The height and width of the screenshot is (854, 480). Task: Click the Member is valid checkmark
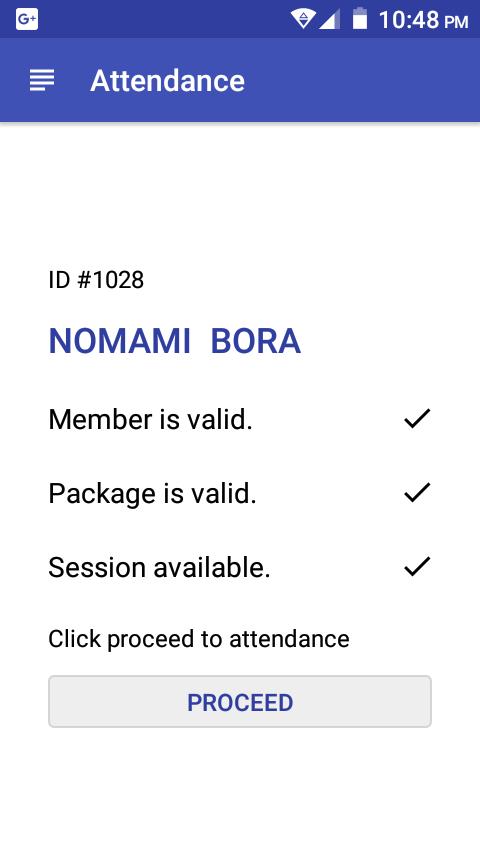417,418
